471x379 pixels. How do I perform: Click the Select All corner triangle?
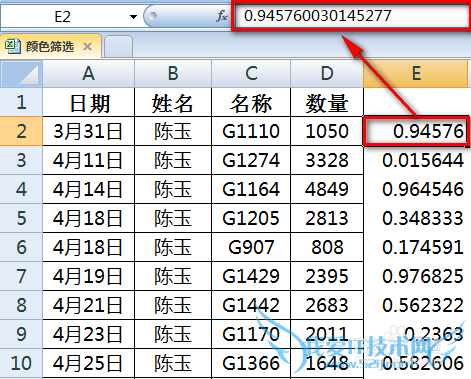point(21,74)
